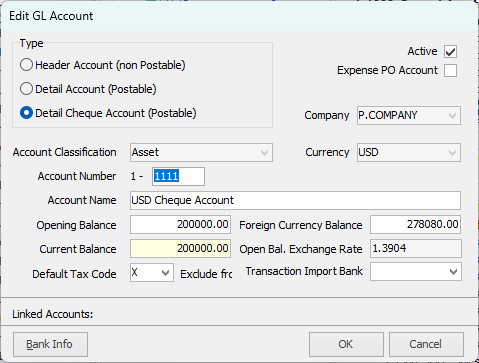Click into the Opening Balance field
This screenshot has height=363, width=479.
[180, 224]
